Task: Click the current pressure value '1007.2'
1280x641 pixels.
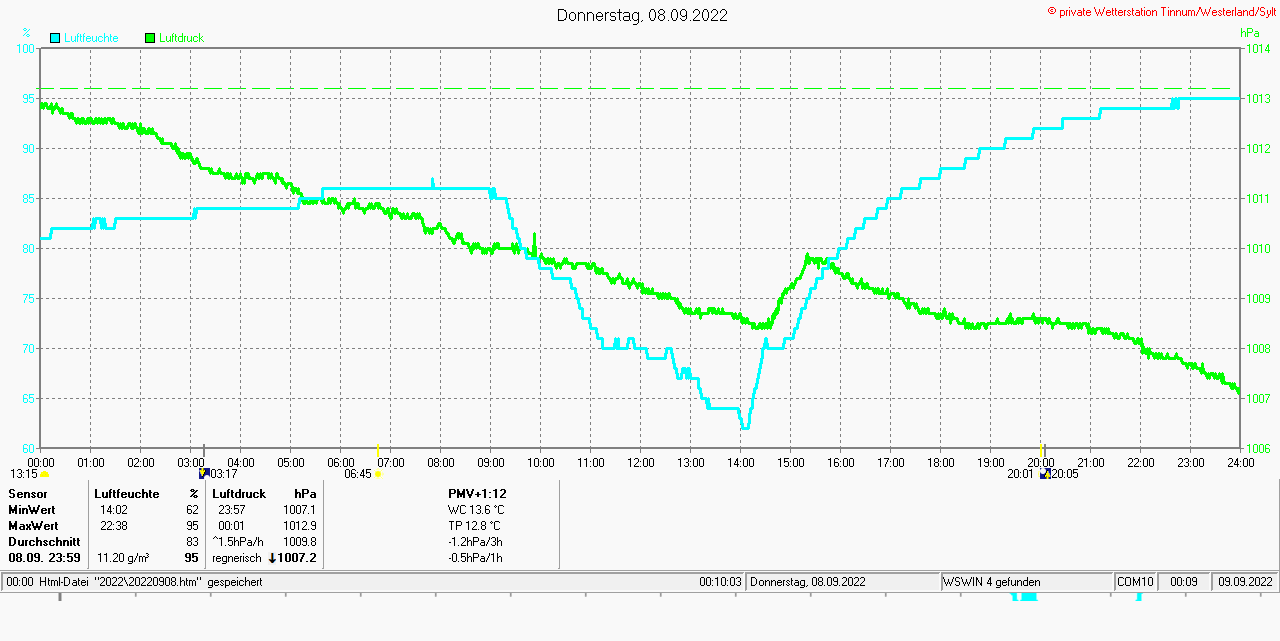Action: pyautogui.click(x=298, y=558)
